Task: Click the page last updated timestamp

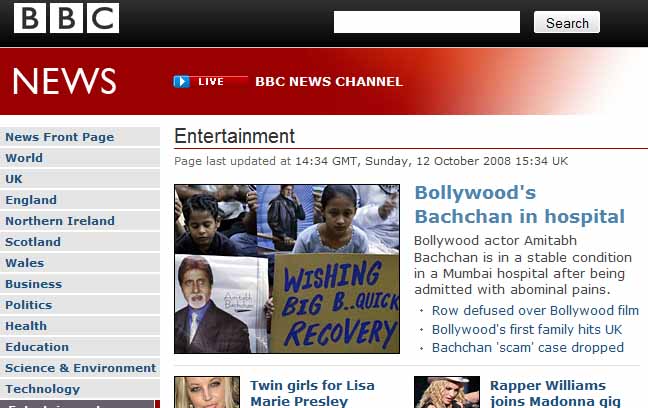Action: 371,161
